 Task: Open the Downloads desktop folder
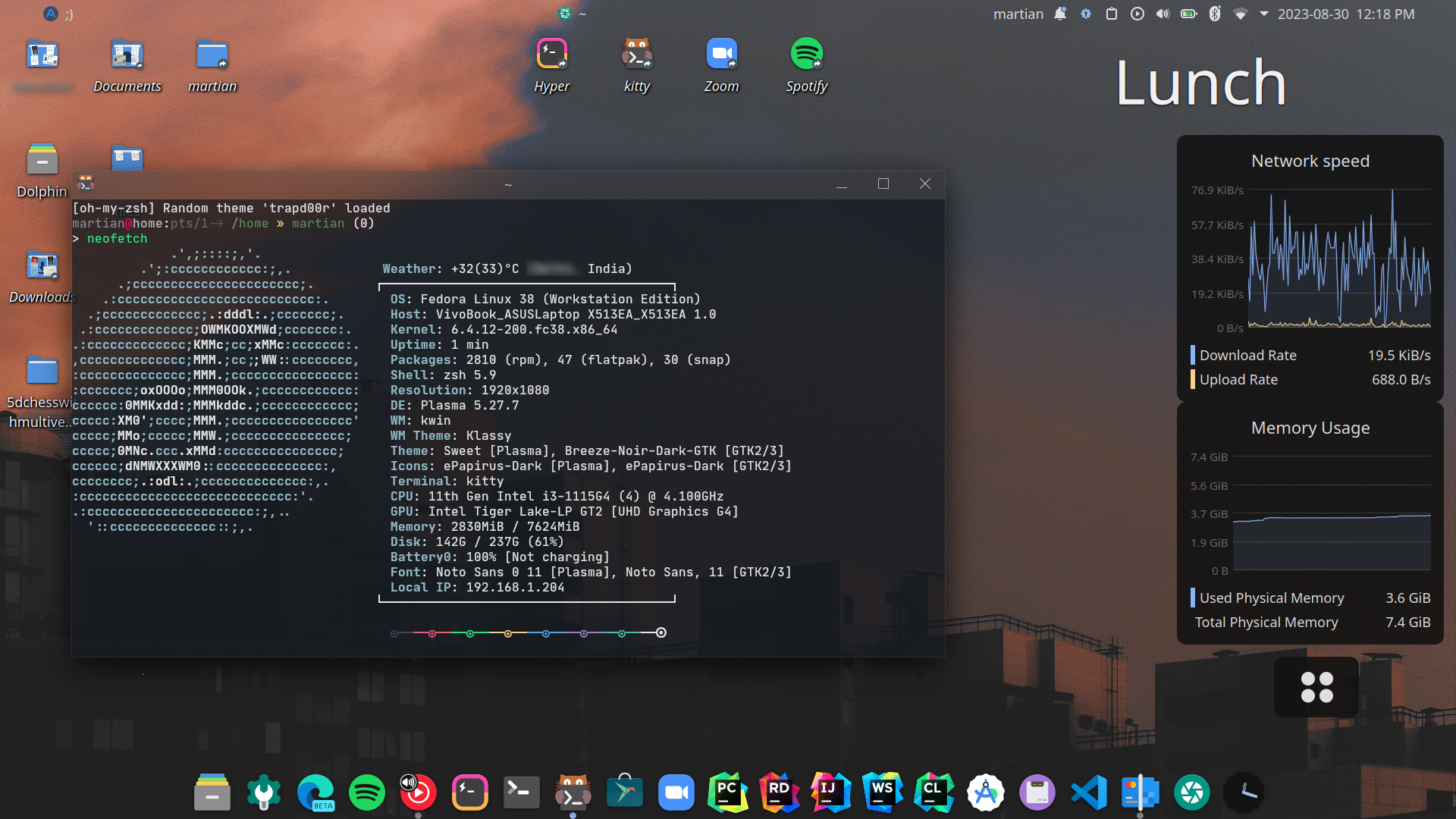tap(42, 277)
